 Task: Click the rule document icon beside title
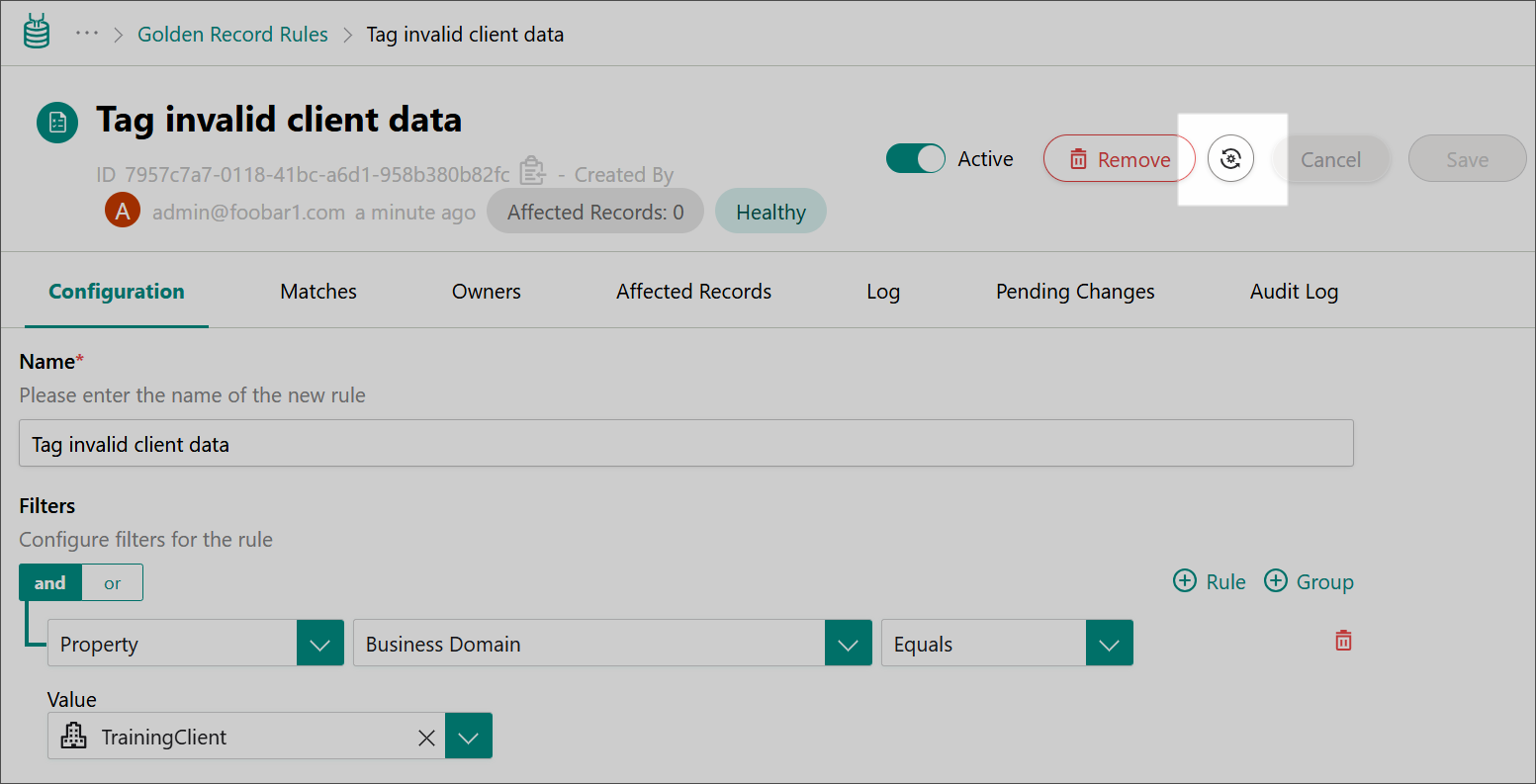[x=57, y=123]
